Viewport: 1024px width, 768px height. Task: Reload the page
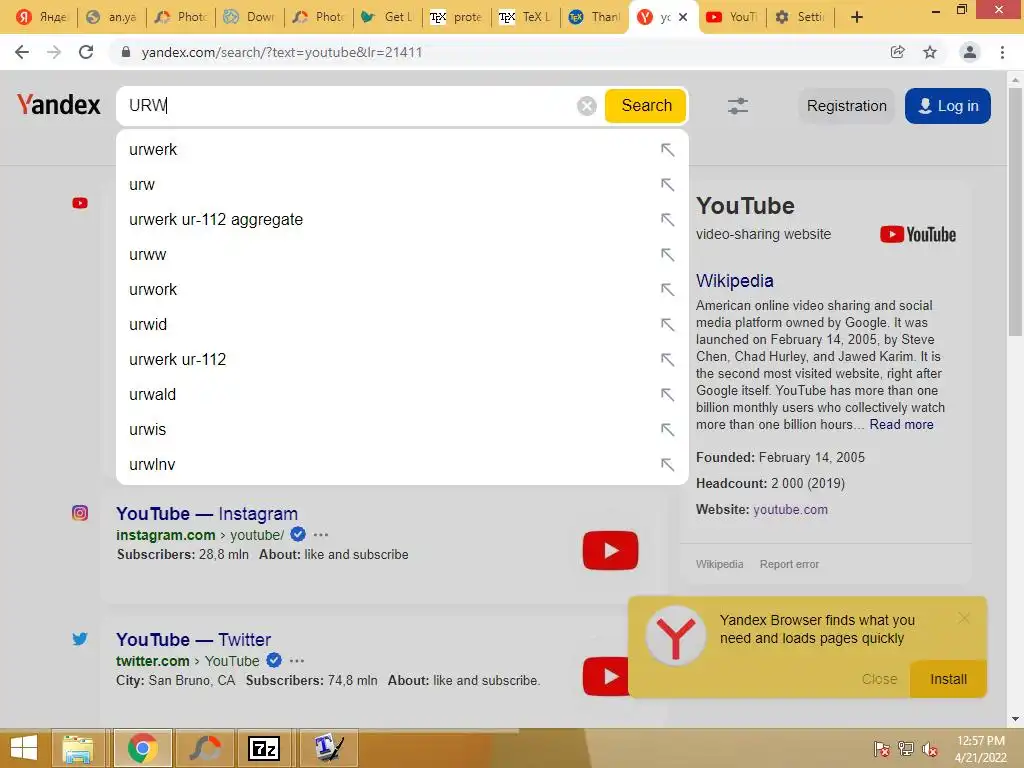pyautogui.click(x=86, y=52)
